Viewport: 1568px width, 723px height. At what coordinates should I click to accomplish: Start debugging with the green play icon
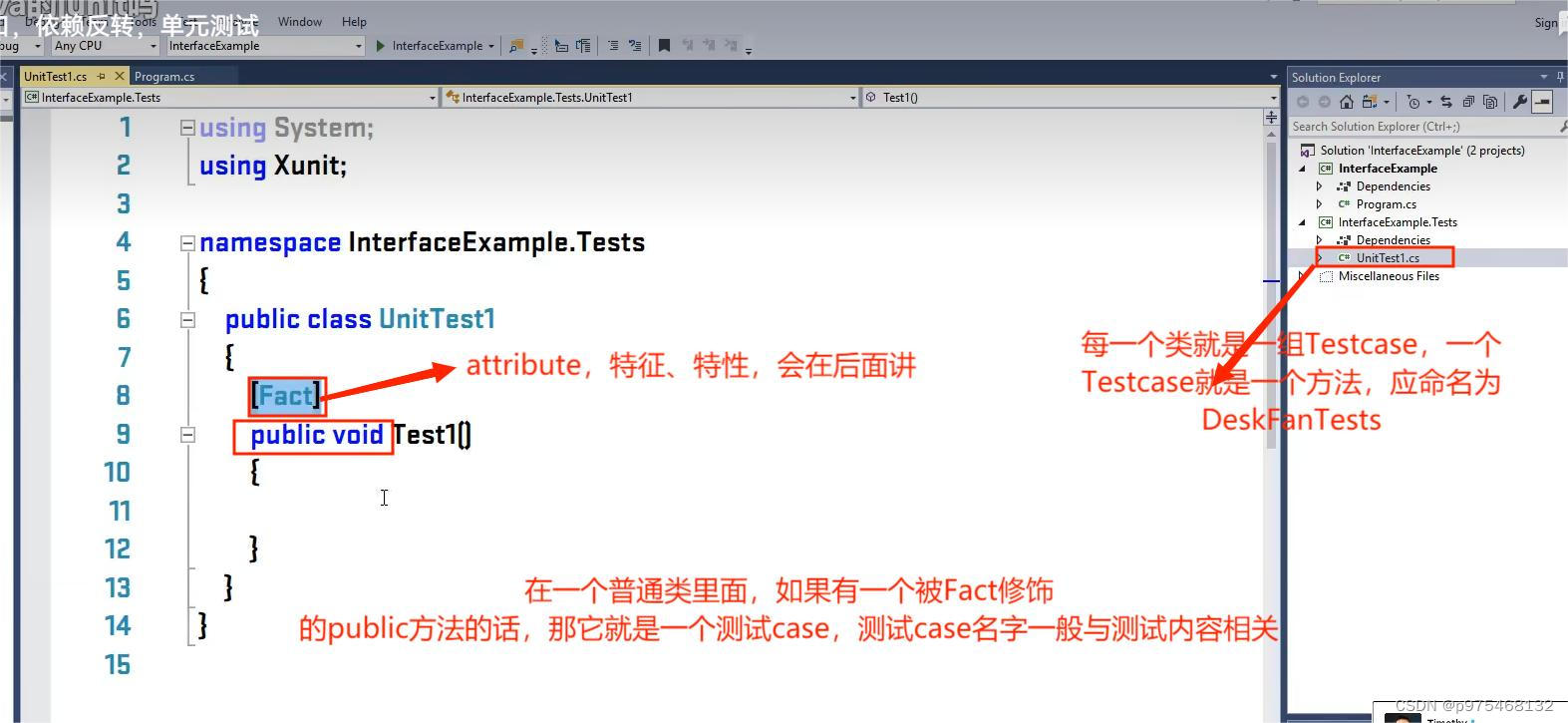381,46
